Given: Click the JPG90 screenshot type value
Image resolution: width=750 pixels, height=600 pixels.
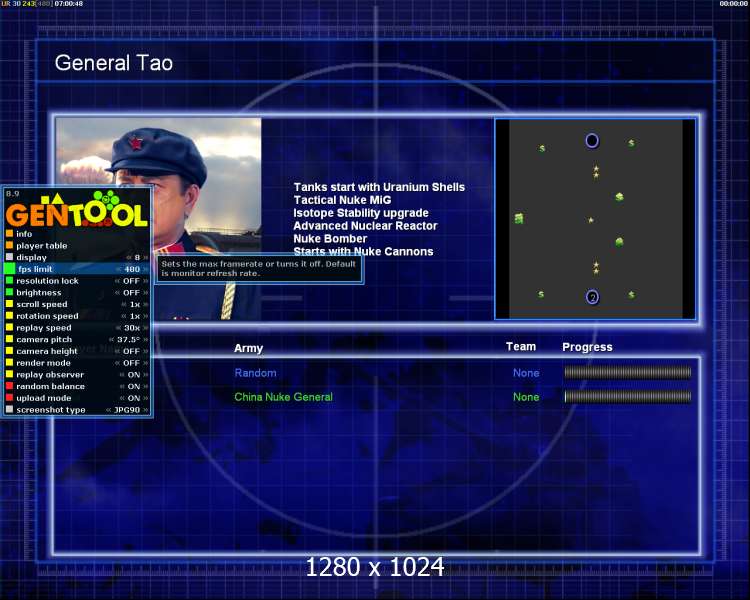Looking at the screenshot, I should pos(127,410).
